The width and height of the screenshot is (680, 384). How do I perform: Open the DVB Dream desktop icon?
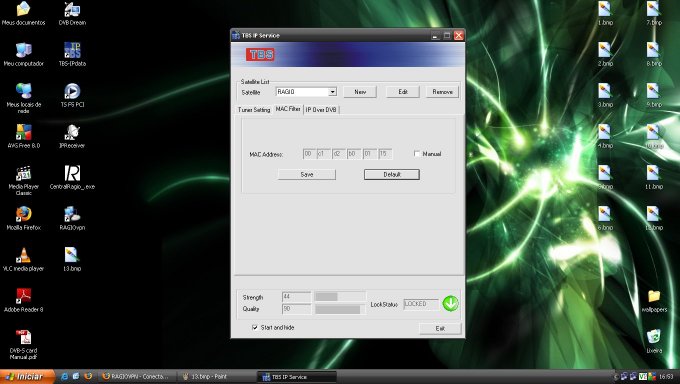[x=72, y=13]
